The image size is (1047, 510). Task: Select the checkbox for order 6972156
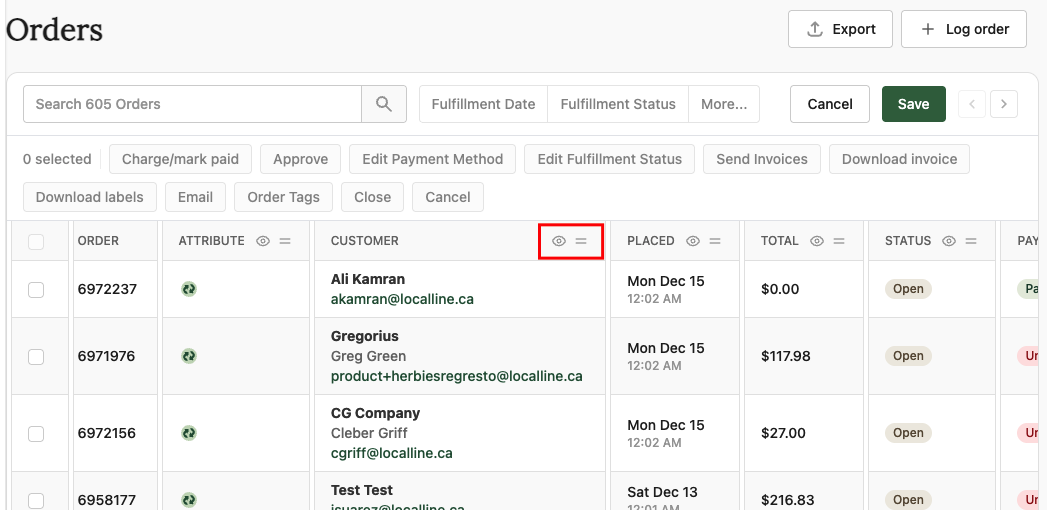[36, 433]
